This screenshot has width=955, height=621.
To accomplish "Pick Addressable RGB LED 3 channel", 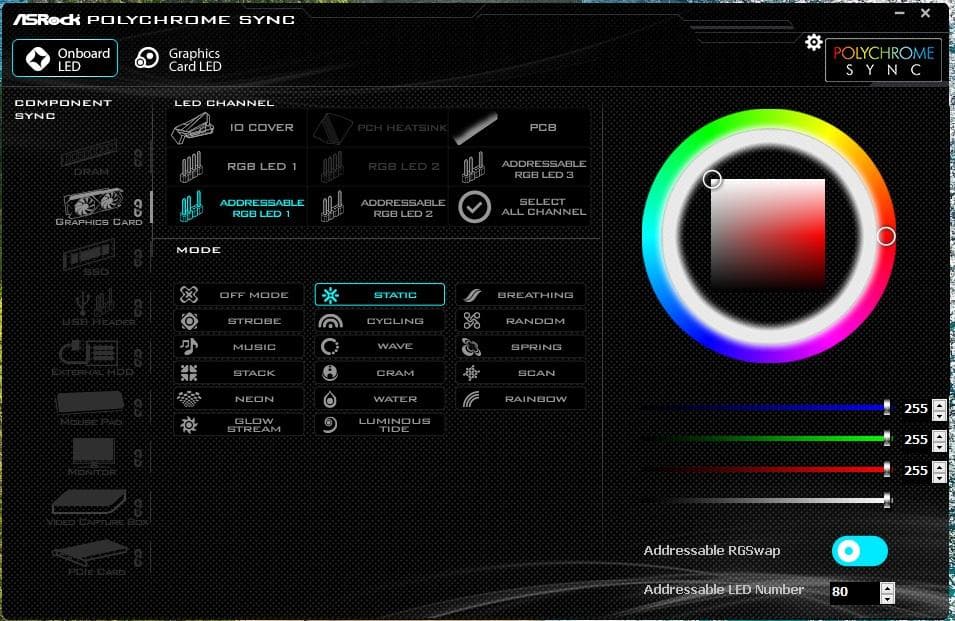I will coord(520,167).
